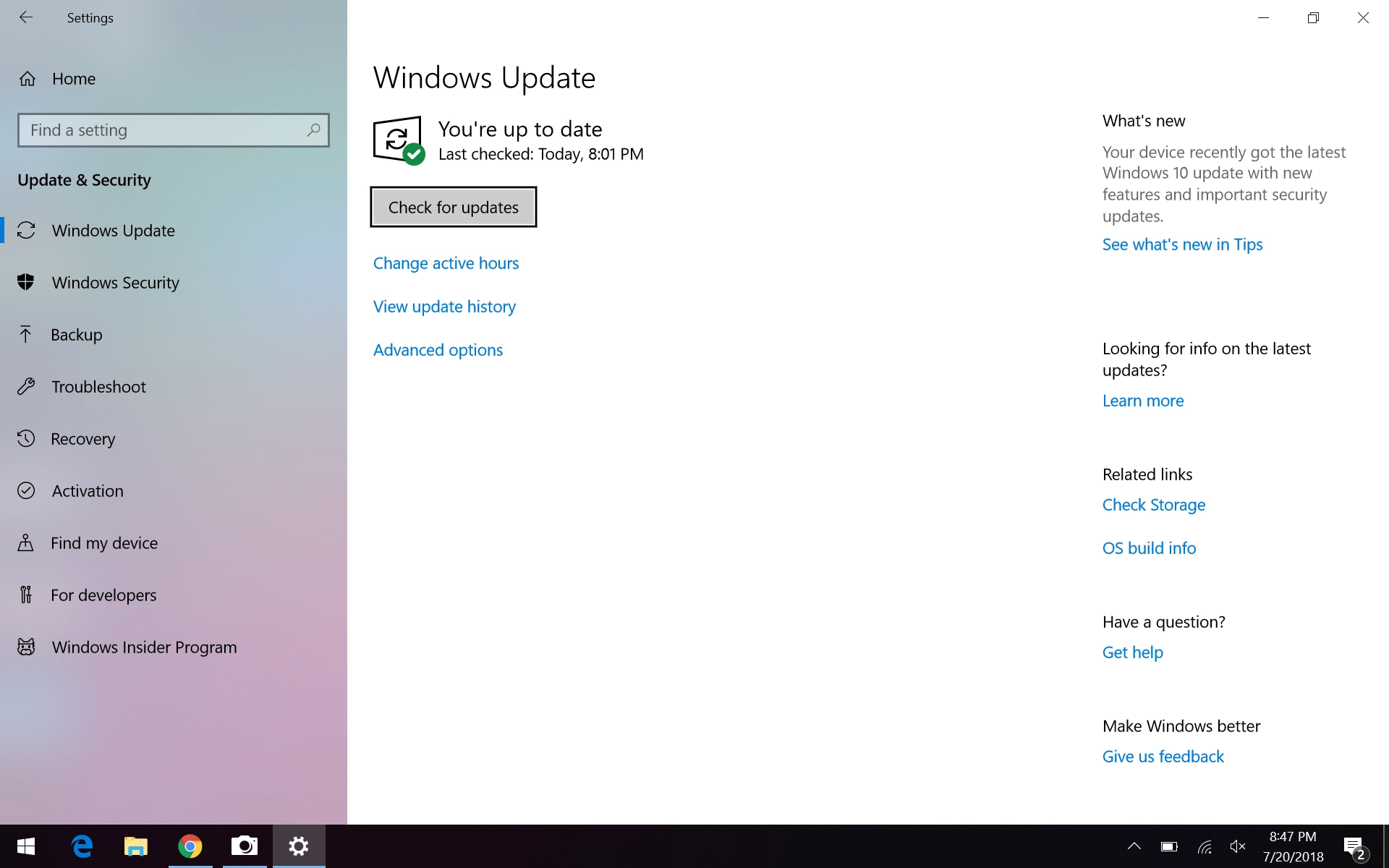The width and height of the screenshot is (1389, 868).
Task: Open the Action Center notifications
Action: tap(1354, 846)
